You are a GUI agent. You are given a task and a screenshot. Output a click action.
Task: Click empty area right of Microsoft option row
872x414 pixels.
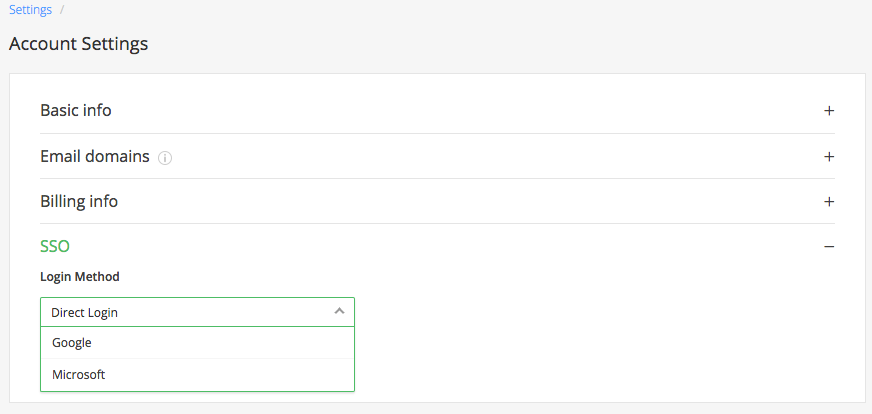pos(228,374)
